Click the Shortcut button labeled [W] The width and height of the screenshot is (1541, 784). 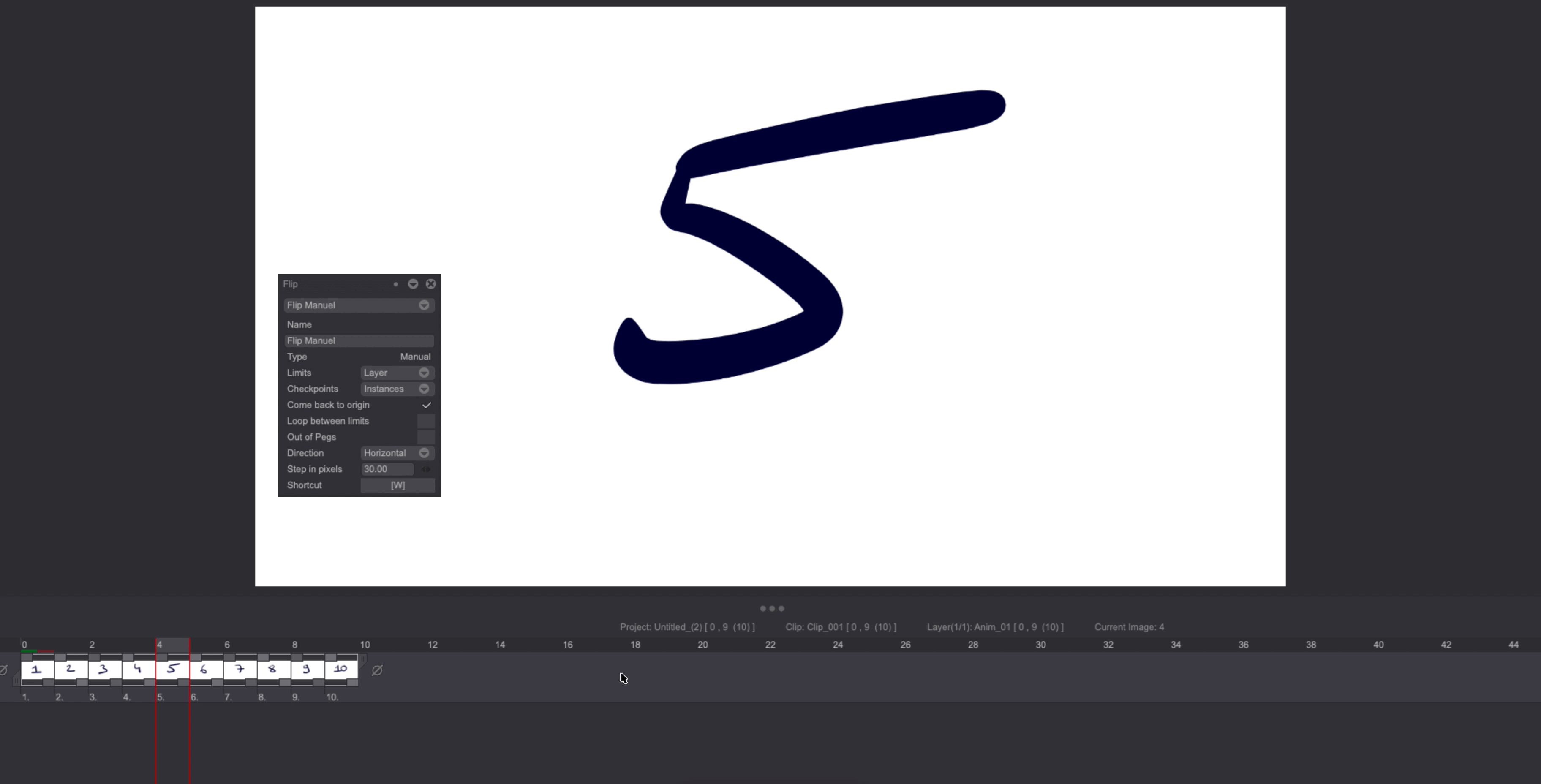point(398,485)
